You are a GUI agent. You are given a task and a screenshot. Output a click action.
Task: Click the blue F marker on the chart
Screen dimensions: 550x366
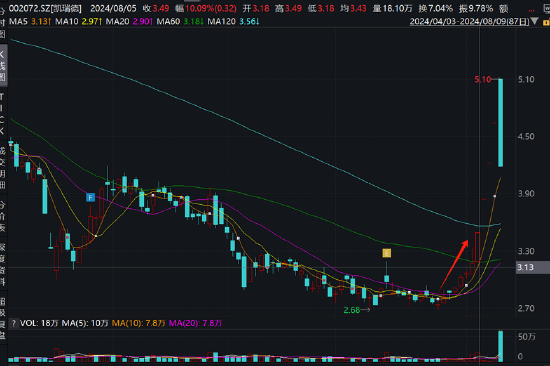pyautogui.click(x=90, y=198)
